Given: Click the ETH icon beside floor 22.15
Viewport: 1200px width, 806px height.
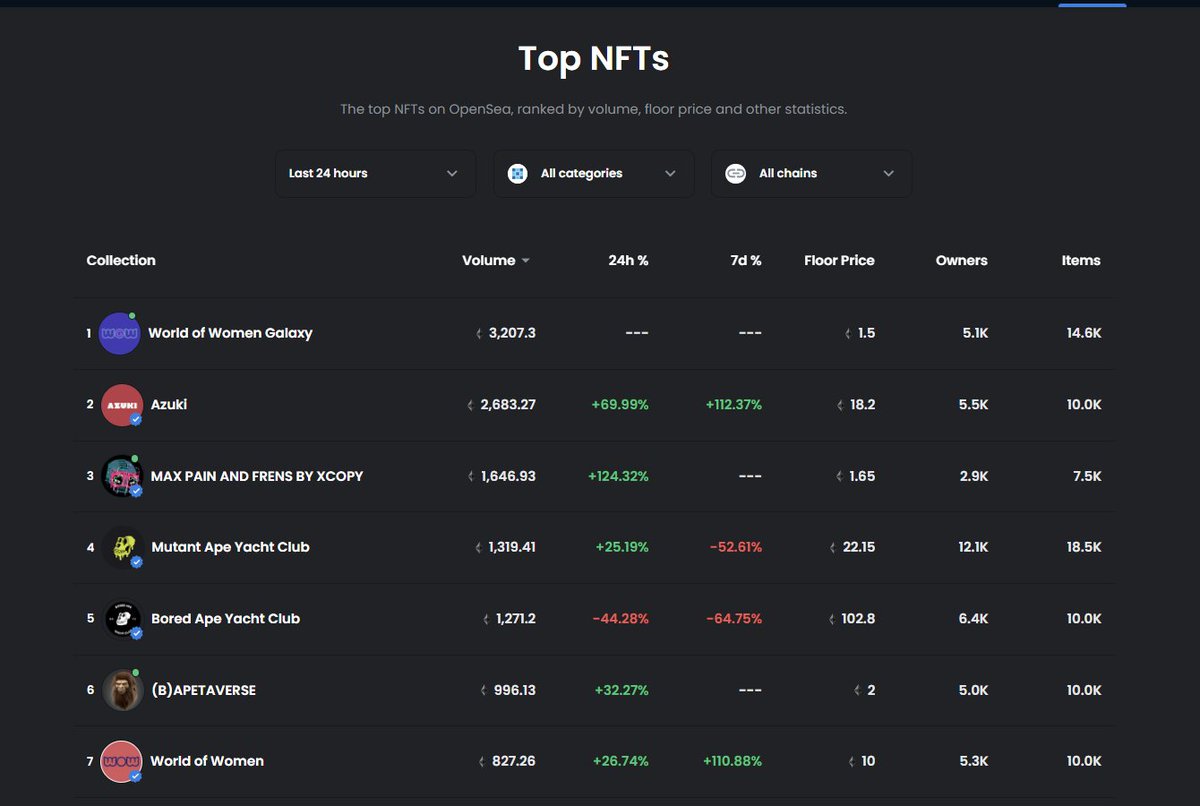Looking at the screenshot, I should [x=832, y=548].
